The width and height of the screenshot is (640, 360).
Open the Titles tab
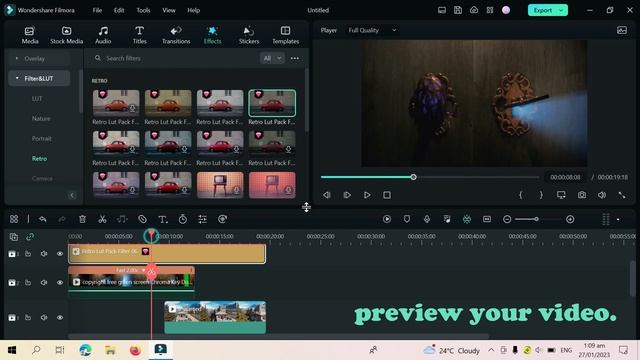[139, 35]
